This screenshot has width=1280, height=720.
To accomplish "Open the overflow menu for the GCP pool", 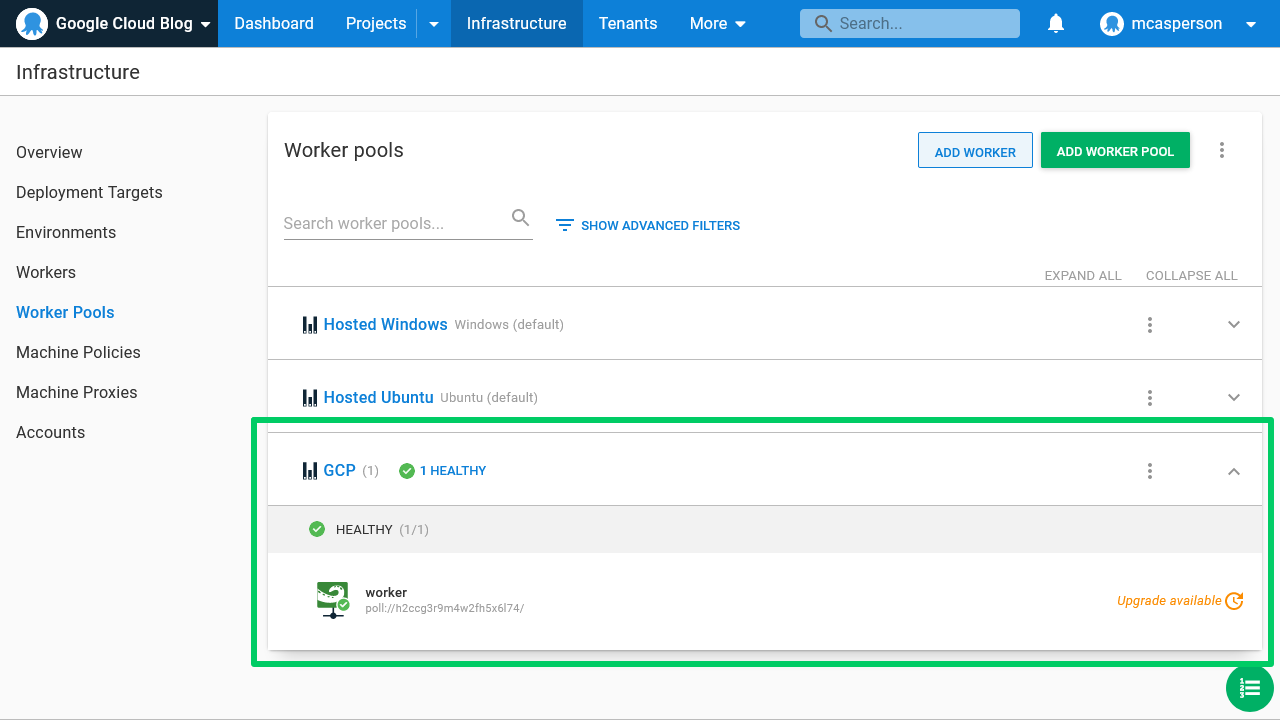I will (1149, 470).
